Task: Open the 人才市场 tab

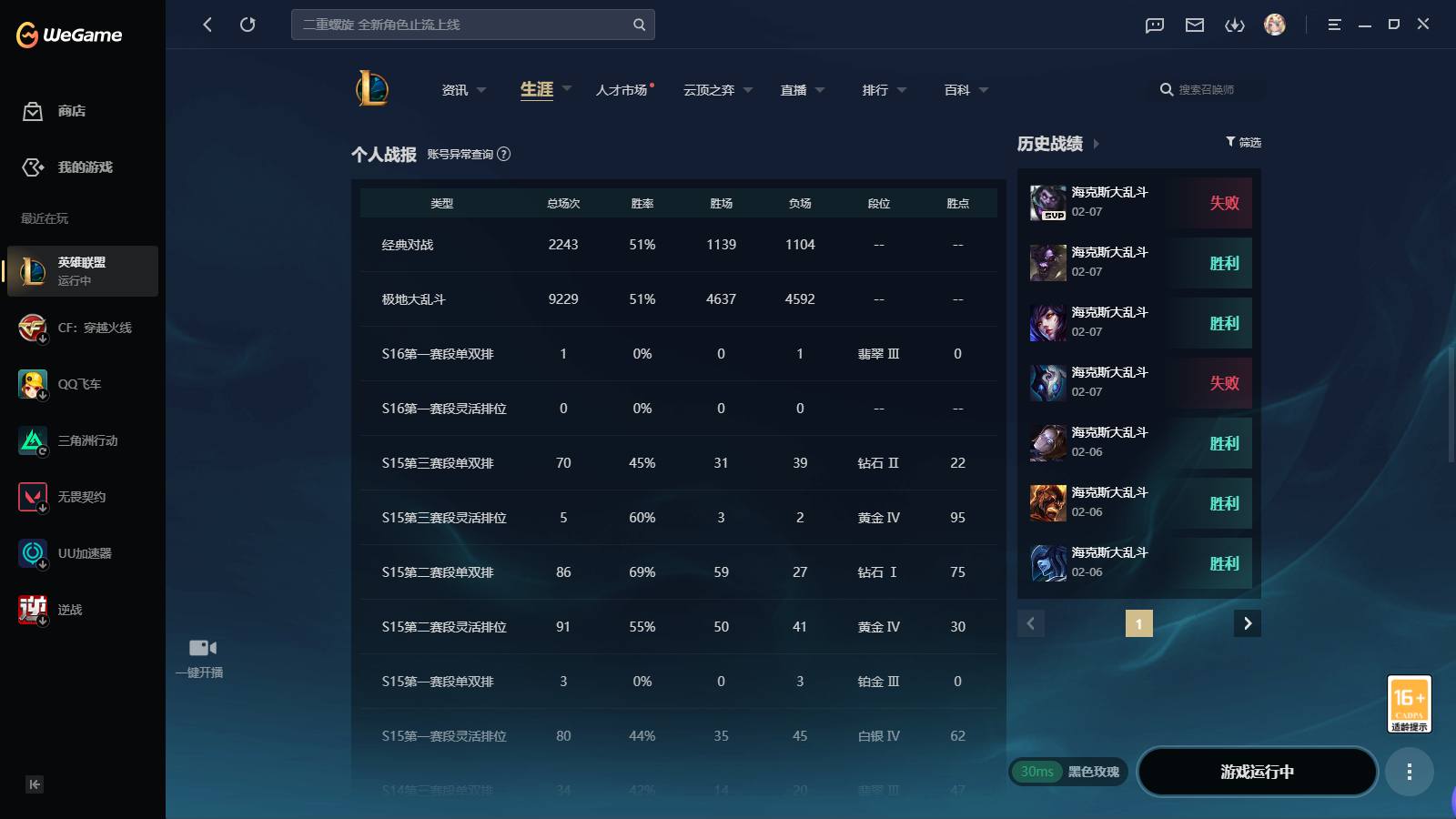Action: click(x=622, y=90)
